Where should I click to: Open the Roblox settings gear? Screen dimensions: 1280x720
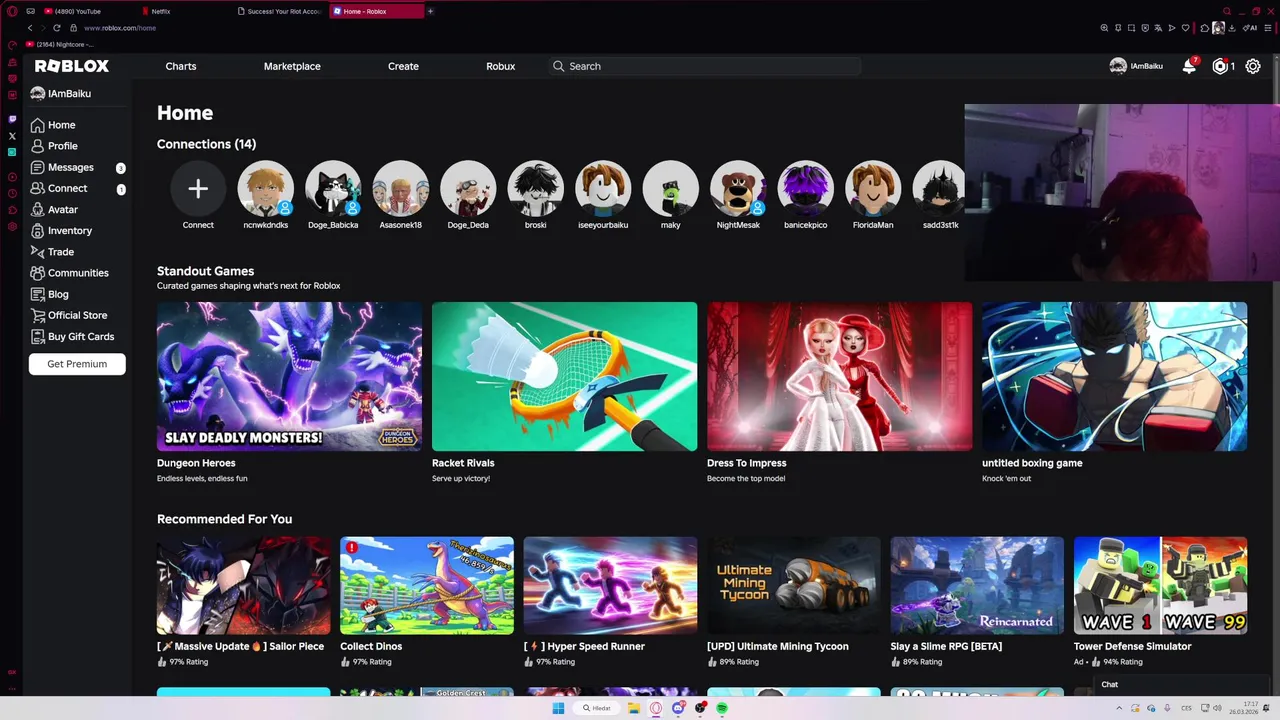(x=1253, y=66)
